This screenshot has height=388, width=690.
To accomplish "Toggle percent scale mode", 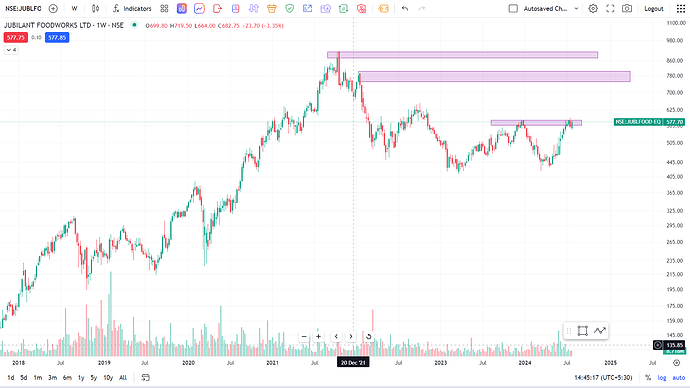I will click(x=648, y=377).
